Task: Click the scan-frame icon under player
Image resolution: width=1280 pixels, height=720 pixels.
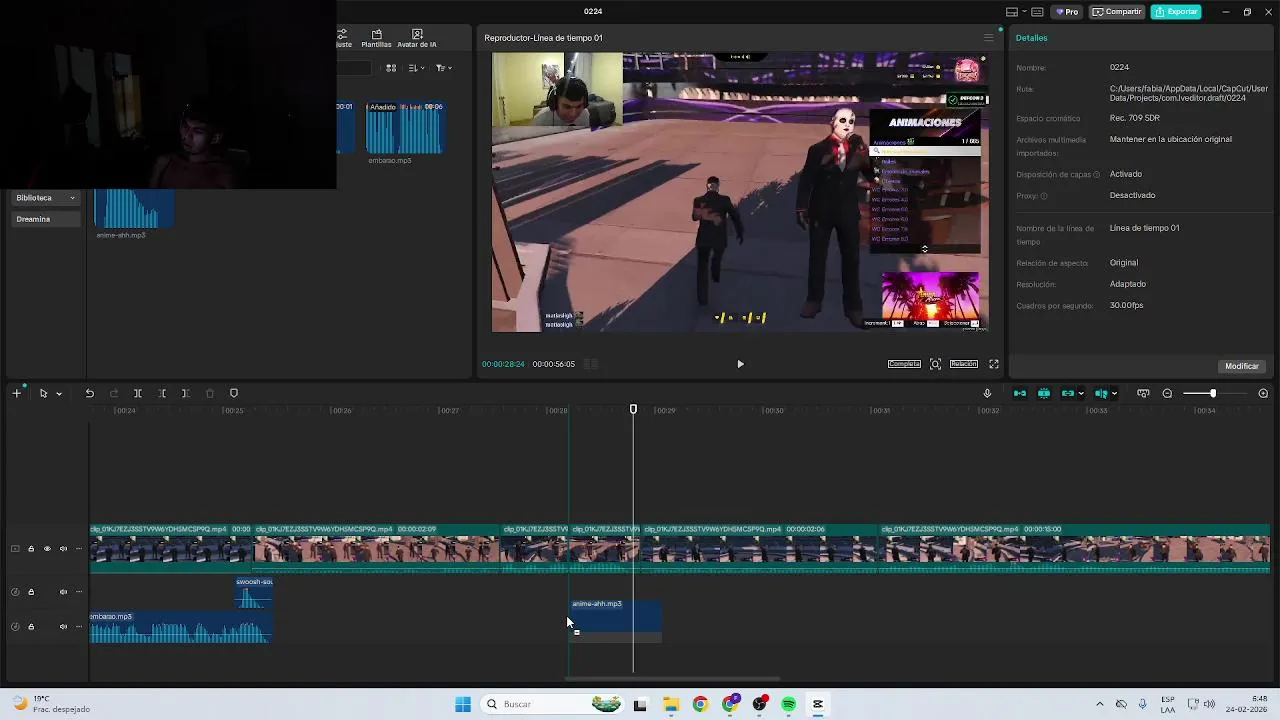Action: [935, 364]
